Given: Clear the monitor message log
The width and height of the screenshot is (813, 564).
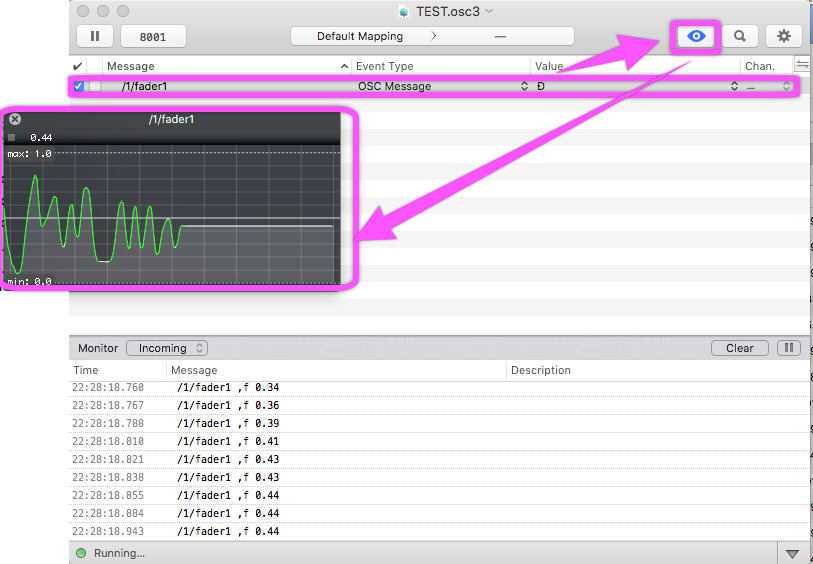Looking at the screenshot, I should coord(739,348).
